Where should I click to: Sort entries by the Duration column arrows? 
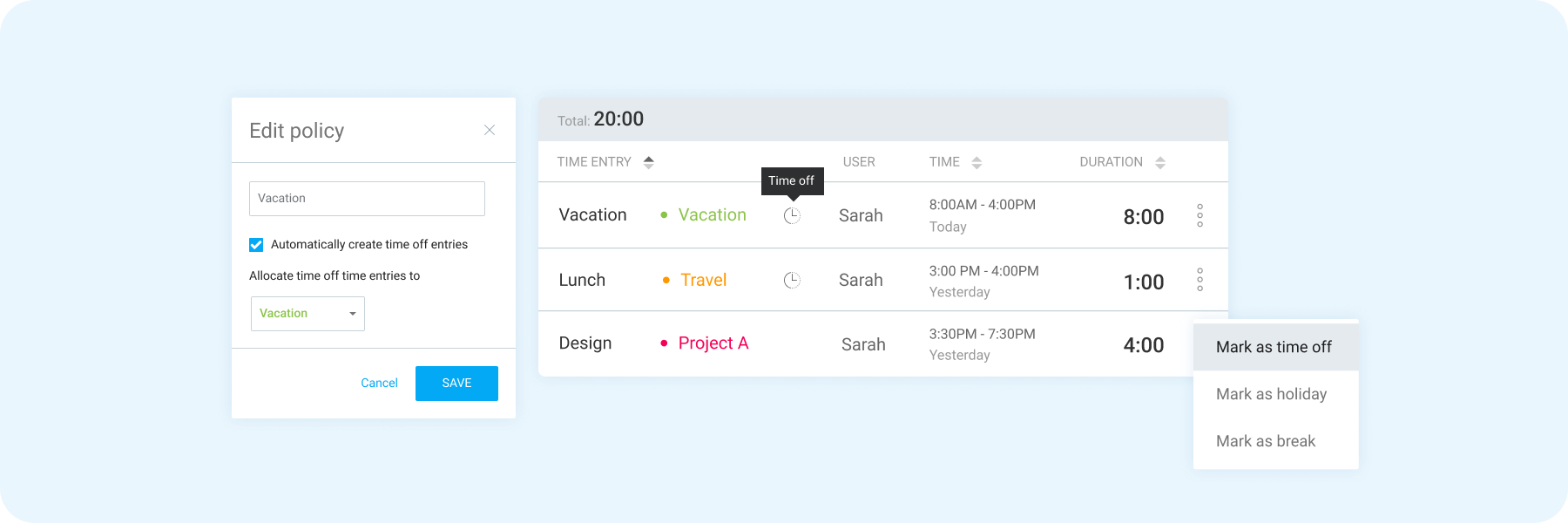1159,162
